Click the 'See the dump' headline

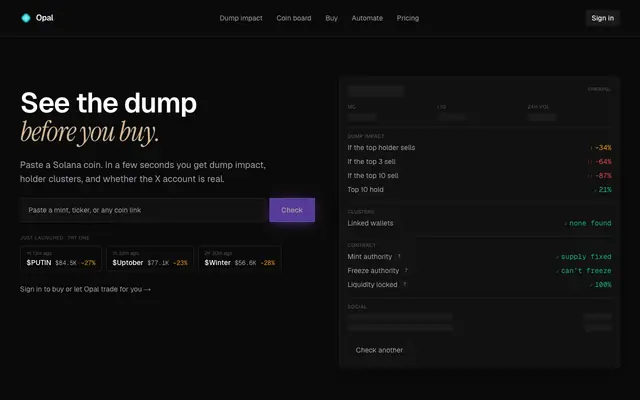click(109, 103)
